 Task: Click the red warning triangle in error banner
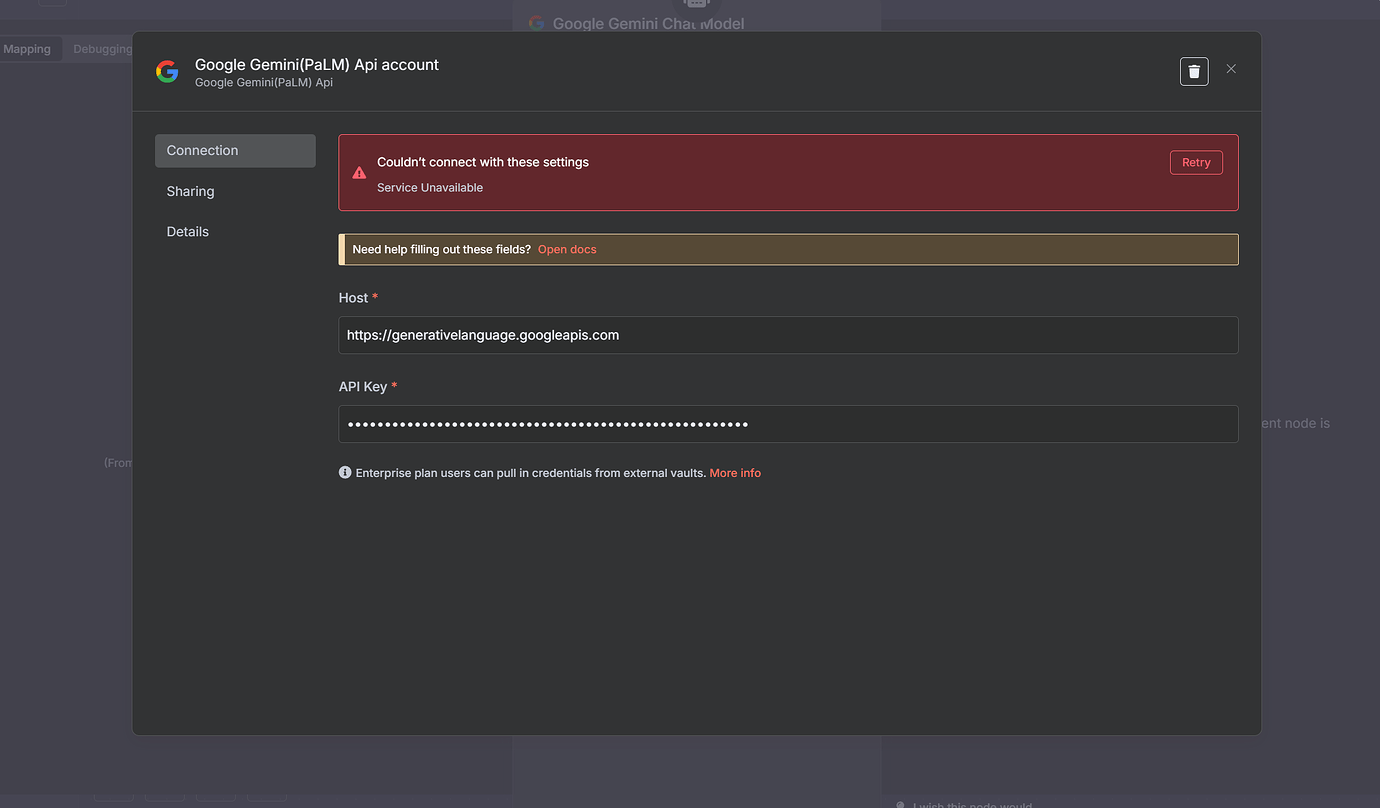[359, 172]
